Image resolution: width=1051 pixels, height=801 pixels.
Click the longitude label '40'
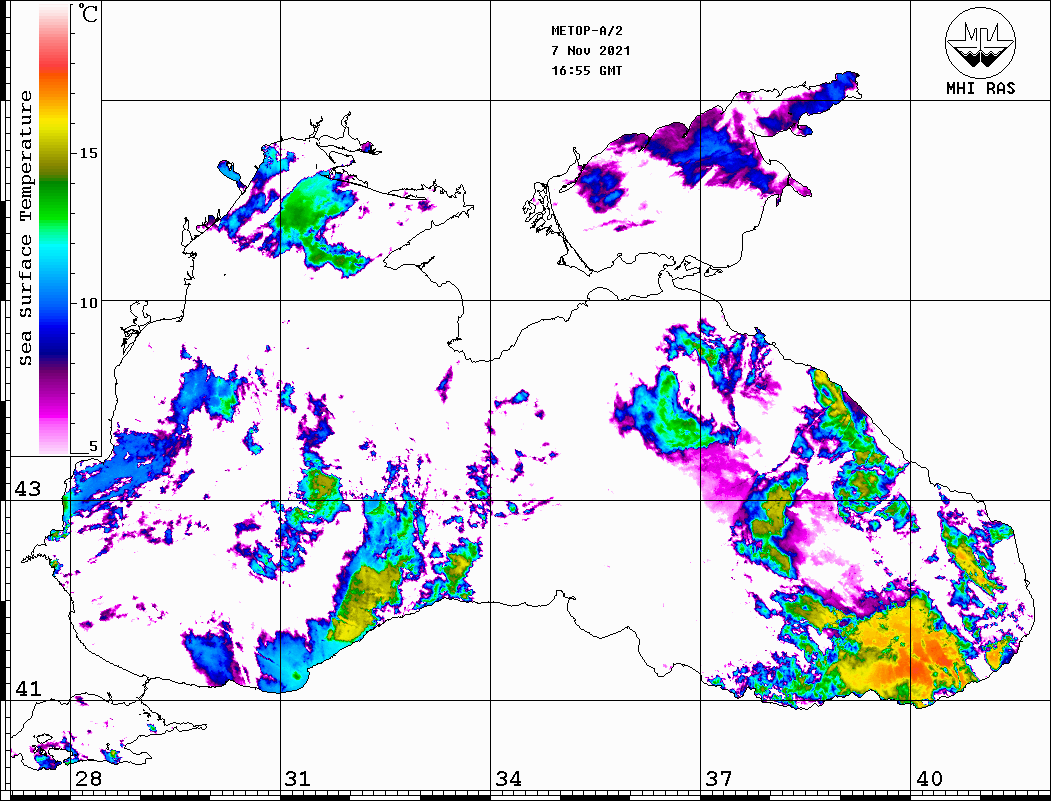tap(928, 778)
